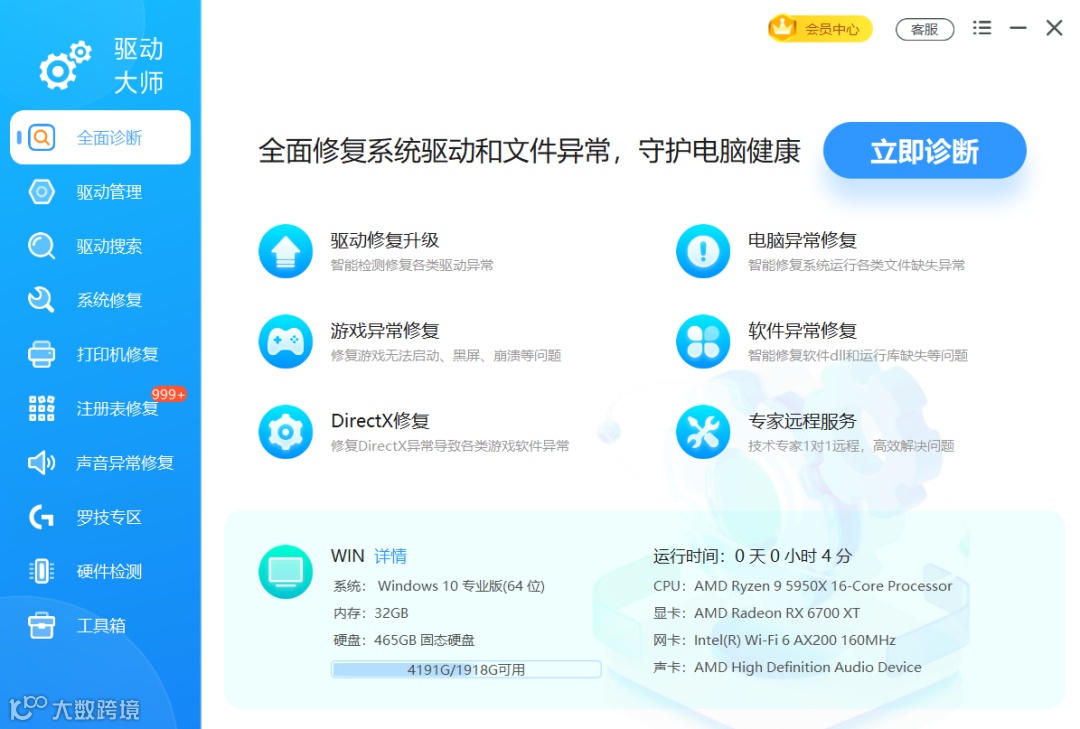
Task: Open the hamburger list menu icon
Action: (x=982, y=28)
